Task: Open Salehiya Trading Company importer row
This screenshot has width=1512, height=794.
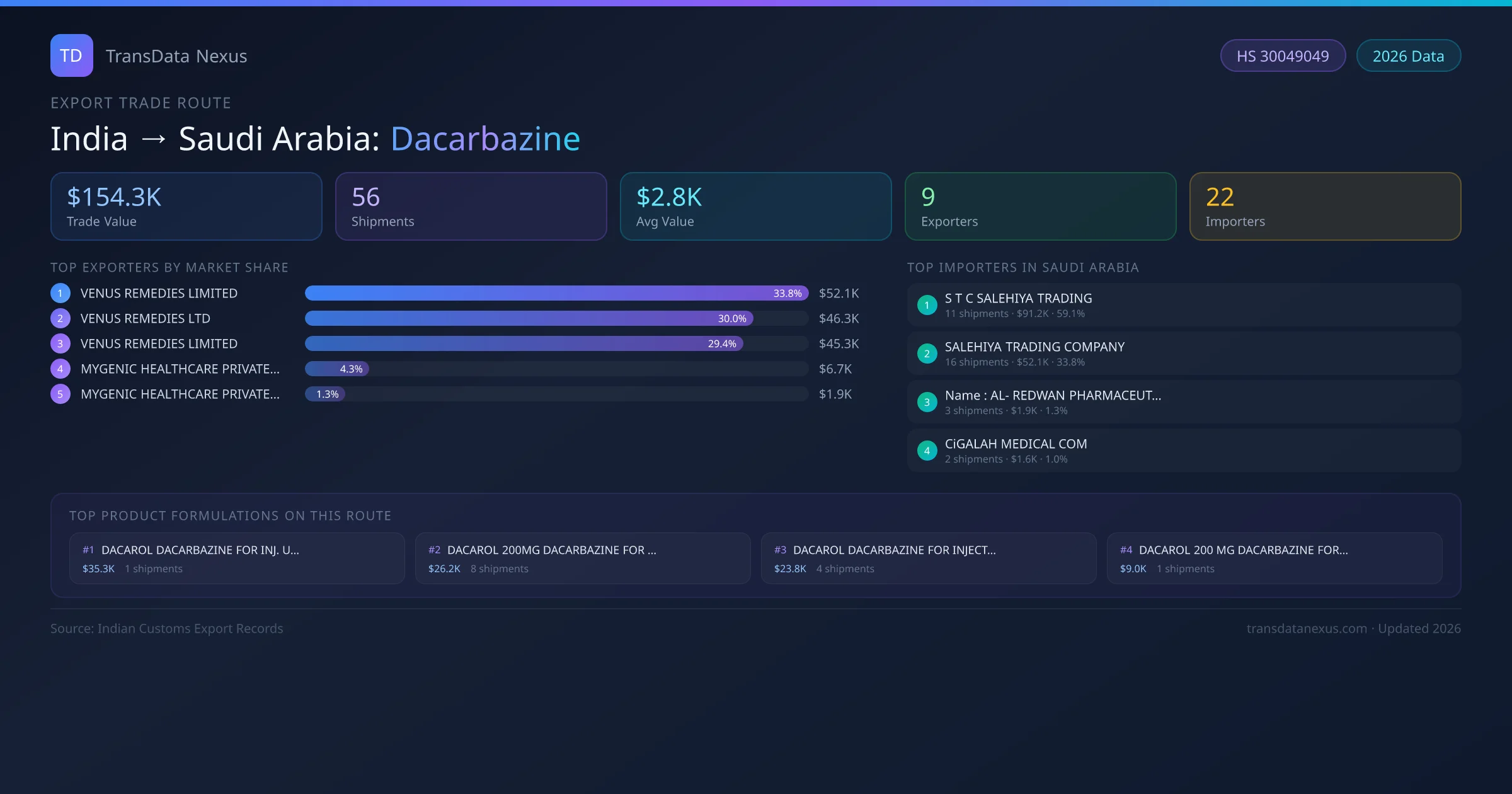Action: tap(1183, 354)
